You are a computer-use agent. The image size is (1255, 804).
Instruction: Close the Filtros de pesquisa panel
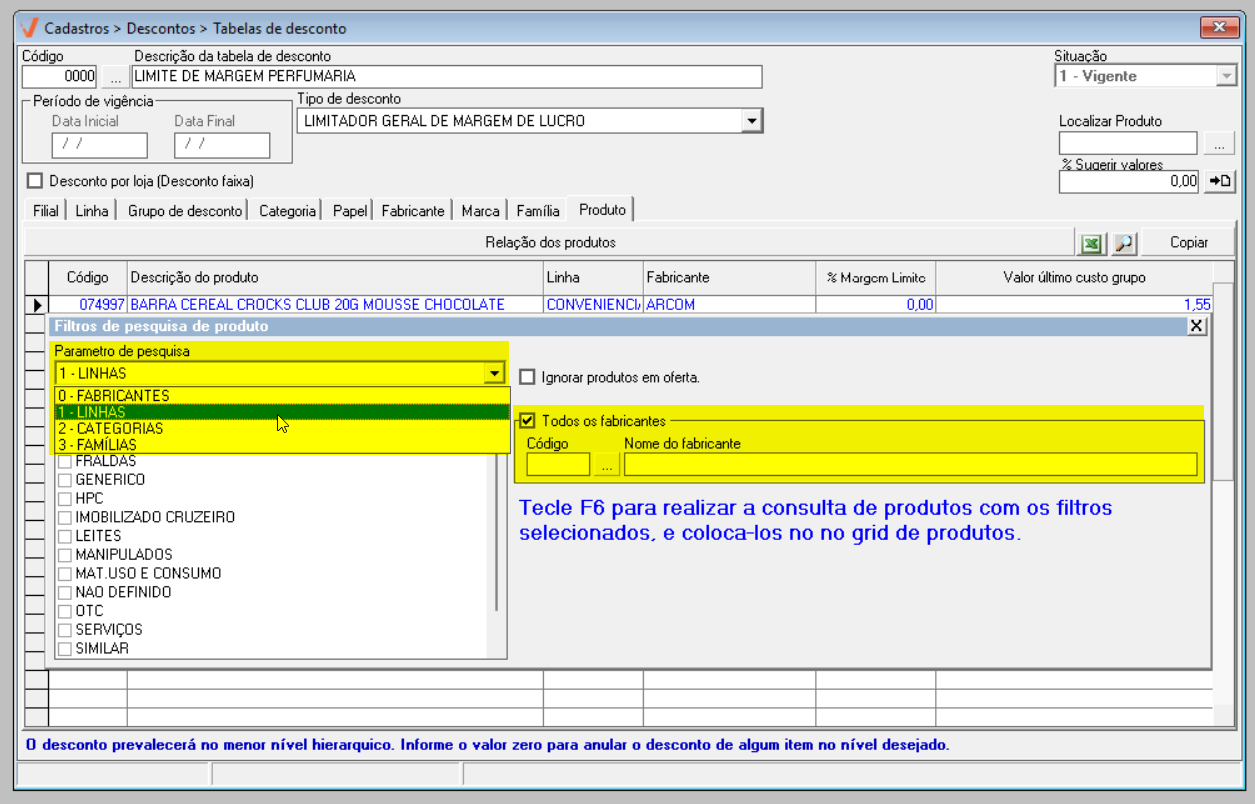tap(1196, 326)
